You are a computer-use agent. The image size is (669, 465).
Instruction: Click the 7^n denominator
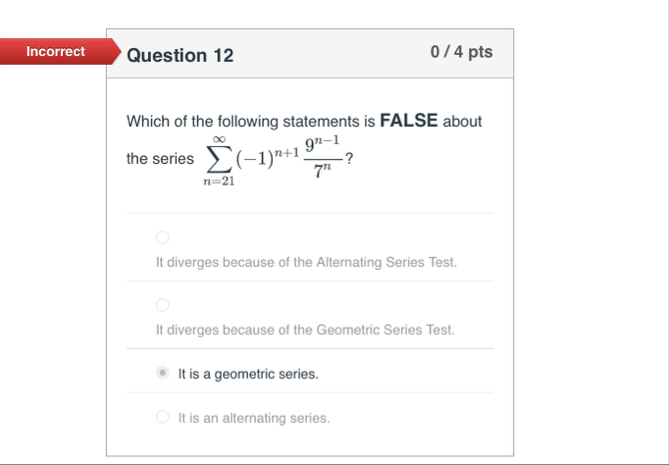tap(323, 171)
